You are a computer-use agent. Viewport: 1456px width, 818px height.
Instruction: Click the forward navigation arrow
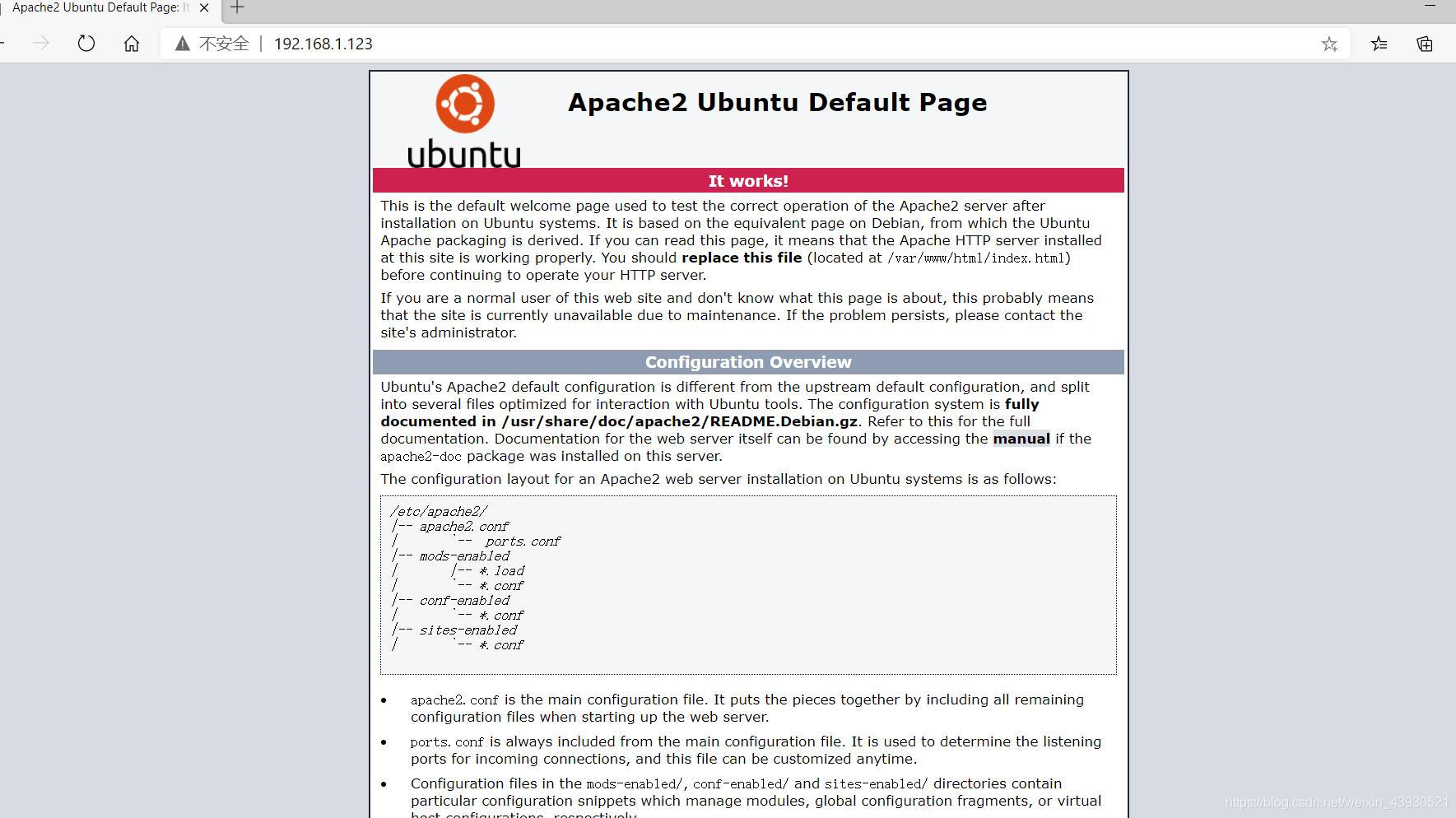tap(41, 44)
